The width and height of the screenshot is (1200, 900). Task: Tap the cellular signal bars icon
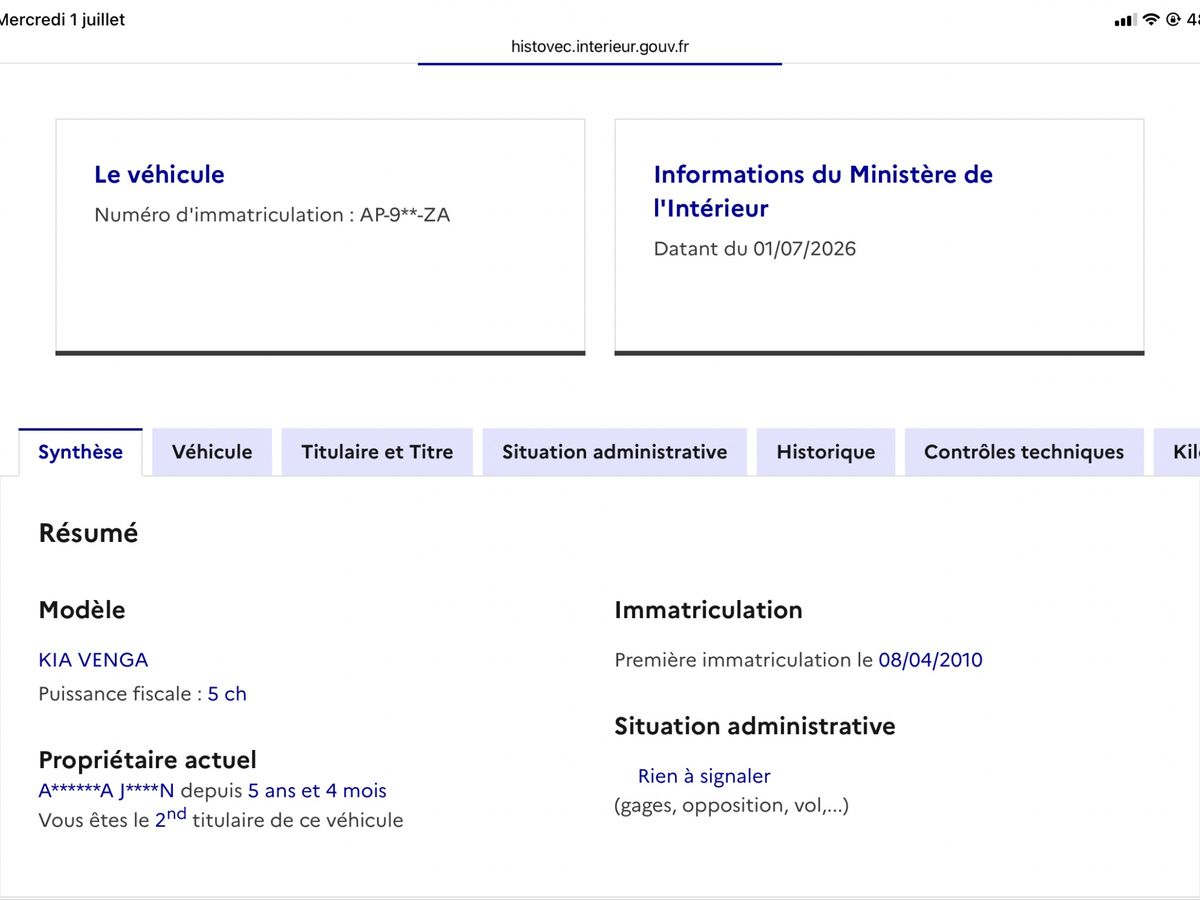pyautogui.click(x=1125, y=20)
